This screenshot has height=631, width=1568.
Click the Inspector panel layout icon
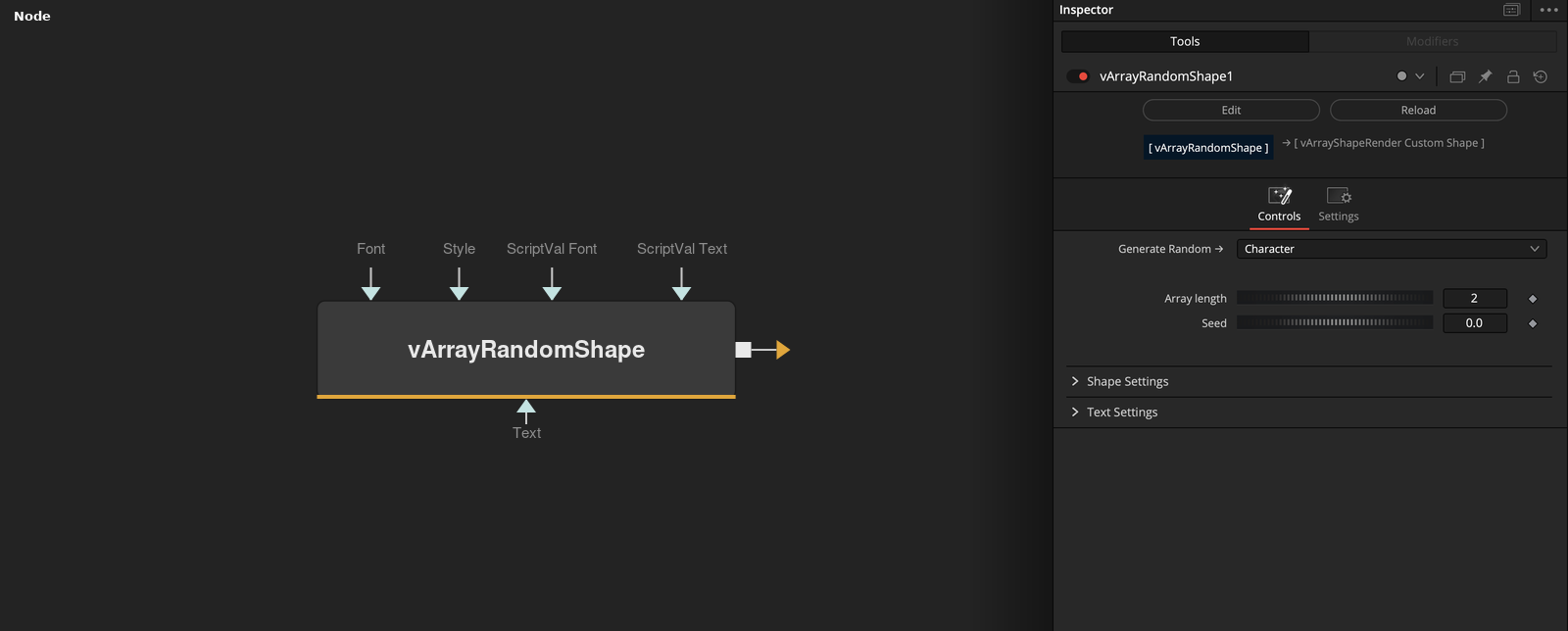(x=1512, y=10)
